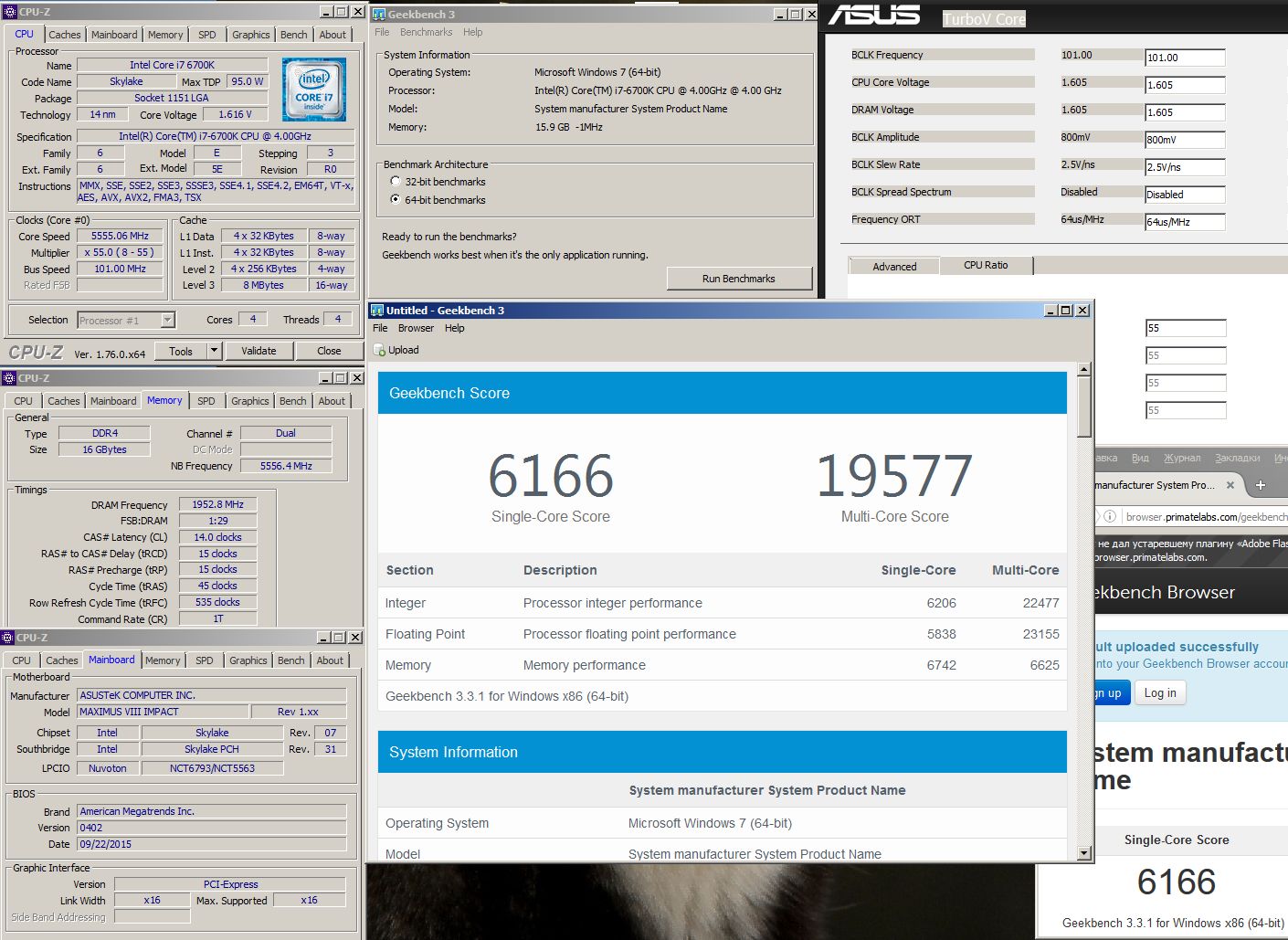This screenshot has height=940, width=1288.
Task: Click the DRAM Frequency value 1952.8 MHz
Action: tap(217, 504)
